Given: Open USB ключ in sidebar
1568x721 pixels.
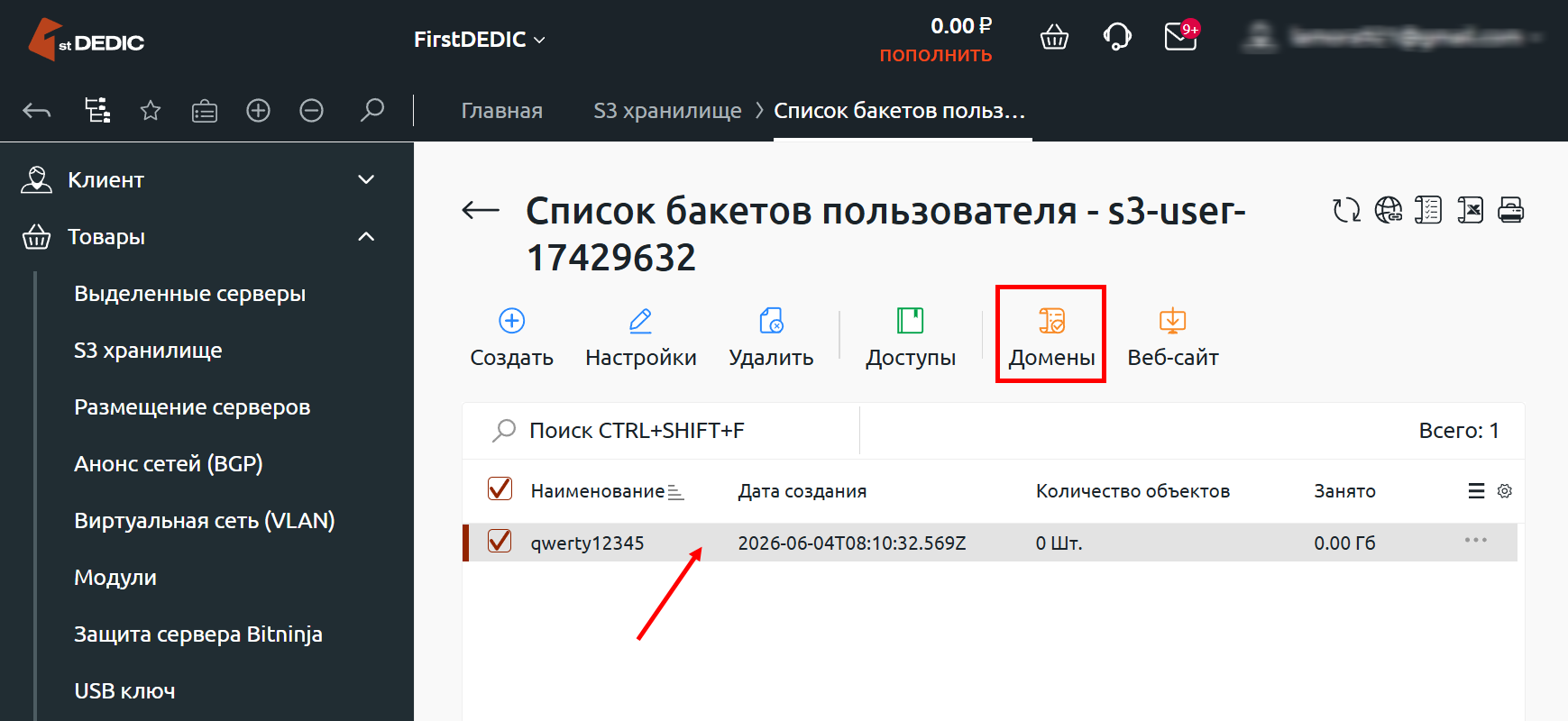Looking at the screenshot, I should click(x=124, y=691).
